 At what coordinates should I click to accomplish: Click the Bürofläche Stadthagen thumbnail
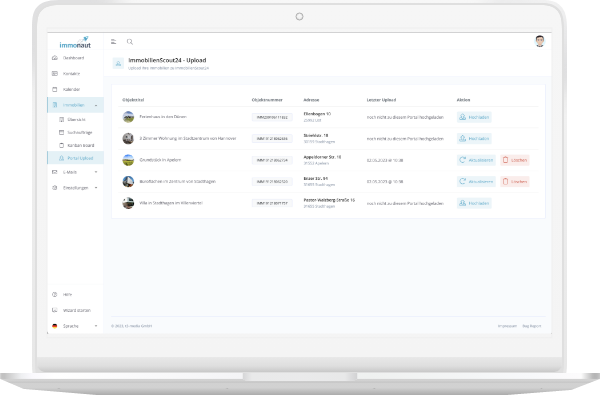128,181
